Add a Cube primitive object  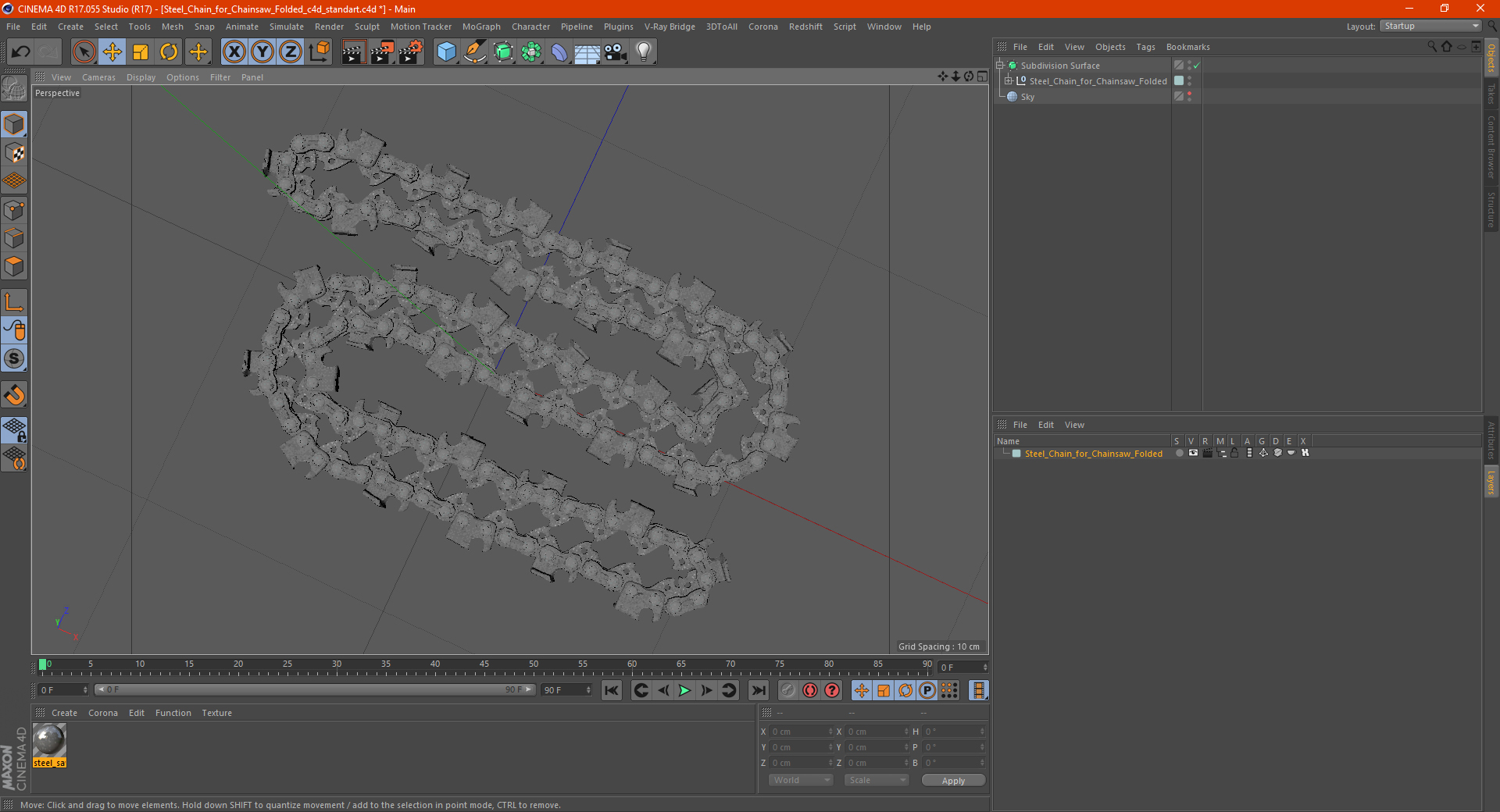pos(446,52)
